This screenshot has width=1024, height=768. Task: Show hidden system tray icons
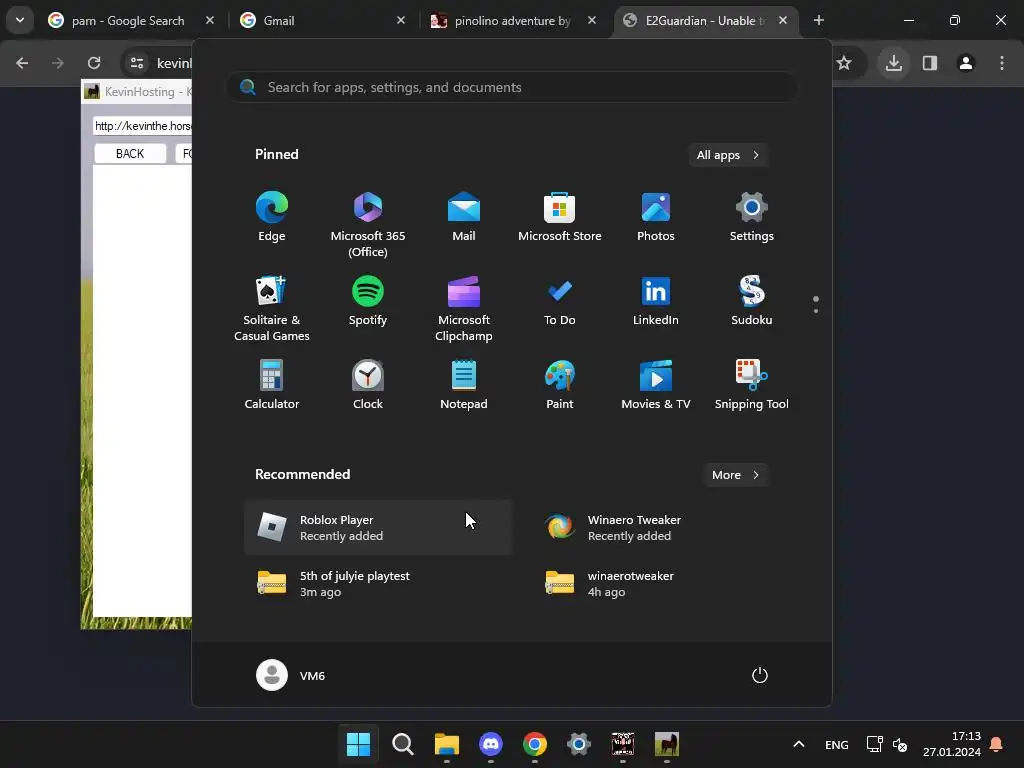[x=799, y=744]
